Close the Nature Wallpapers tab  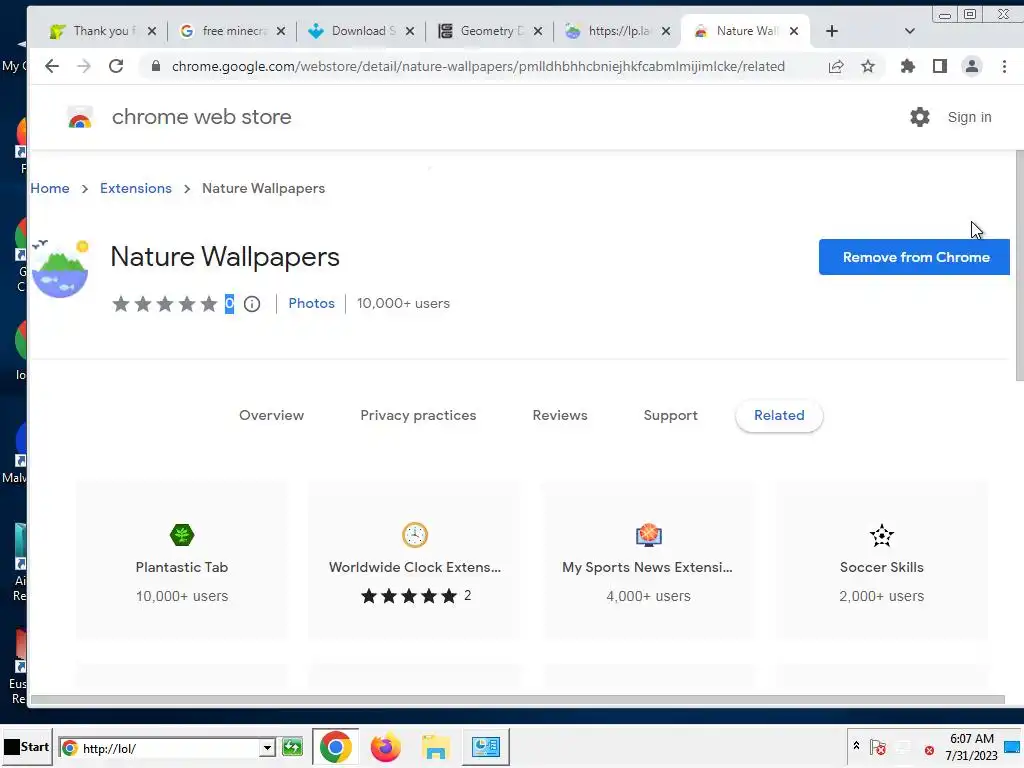[x=794, y=31]
